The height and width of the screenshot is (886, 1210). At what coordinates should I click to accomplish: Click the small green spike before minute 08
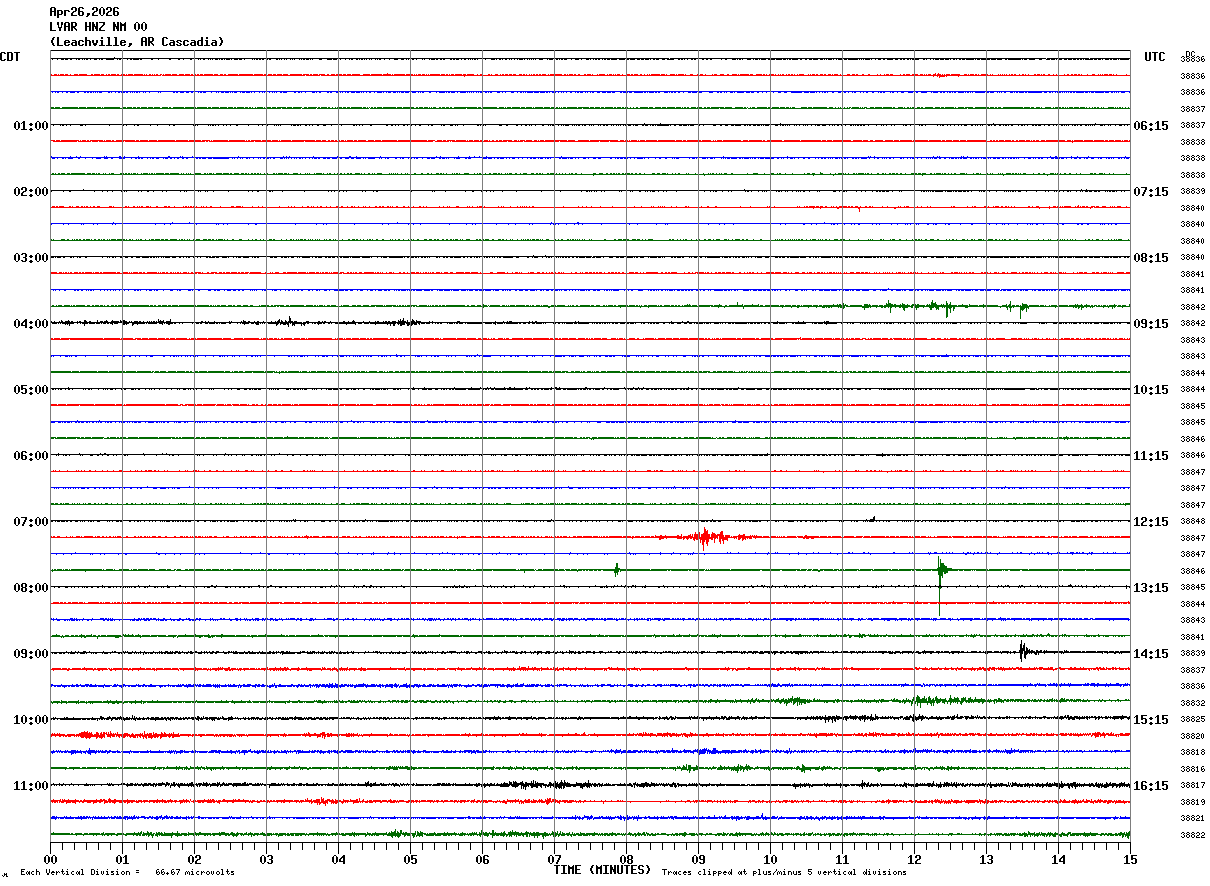(x=617, y=569)
